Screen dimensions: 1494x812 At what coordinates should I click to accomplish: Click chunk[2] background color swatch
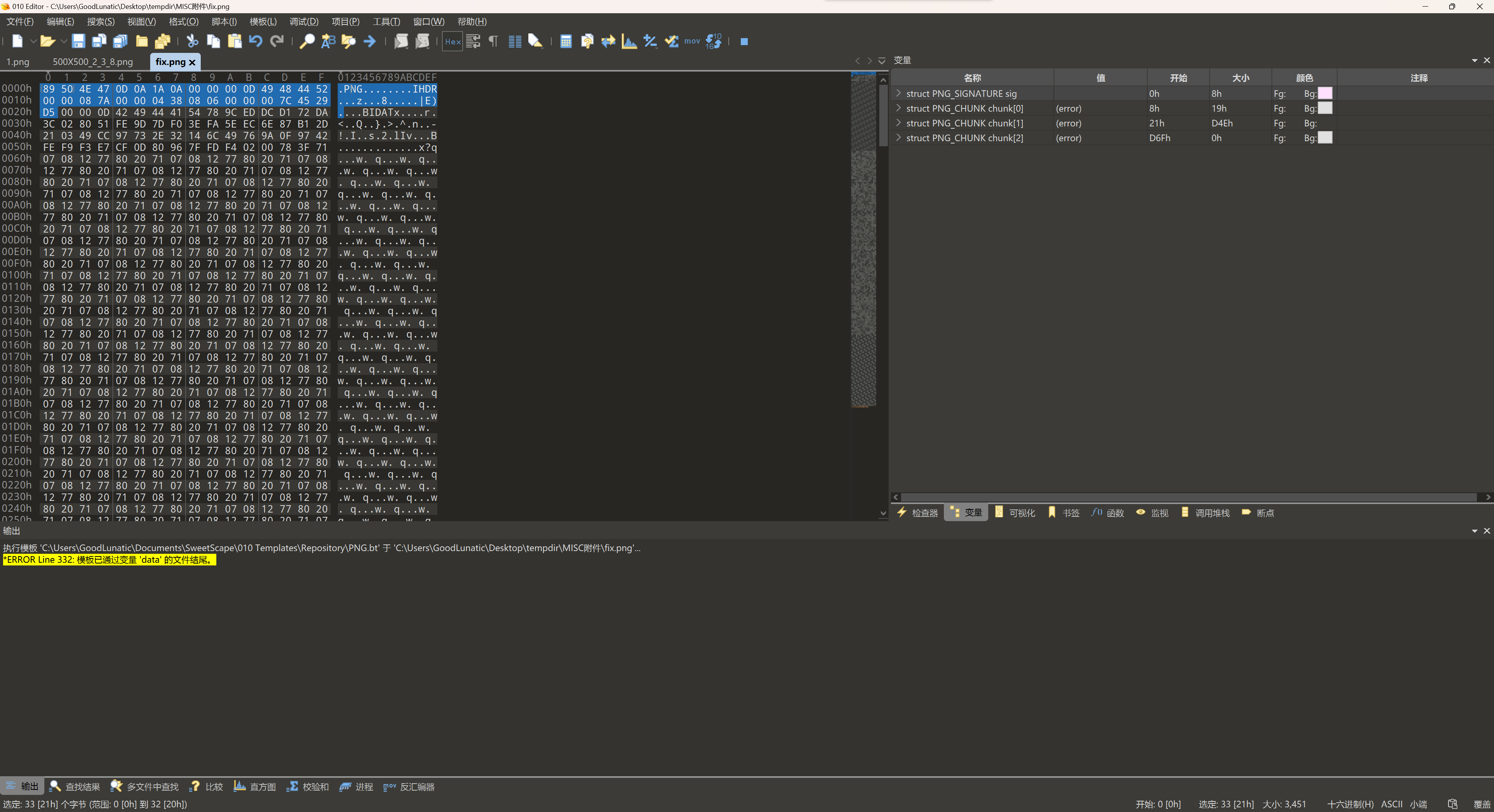click(x=1325, y=137)
